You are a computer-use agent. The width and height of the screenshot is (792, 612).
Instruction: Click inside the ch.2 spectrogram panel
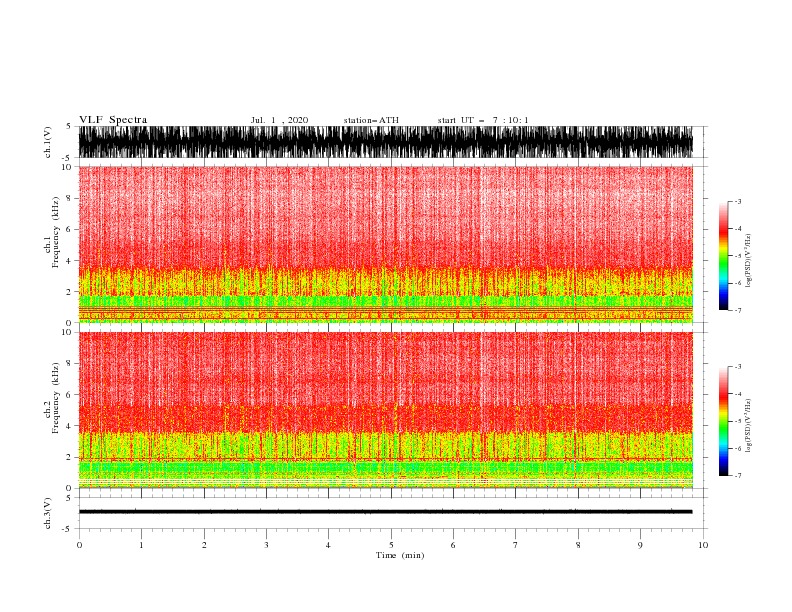tap(385, 410)
